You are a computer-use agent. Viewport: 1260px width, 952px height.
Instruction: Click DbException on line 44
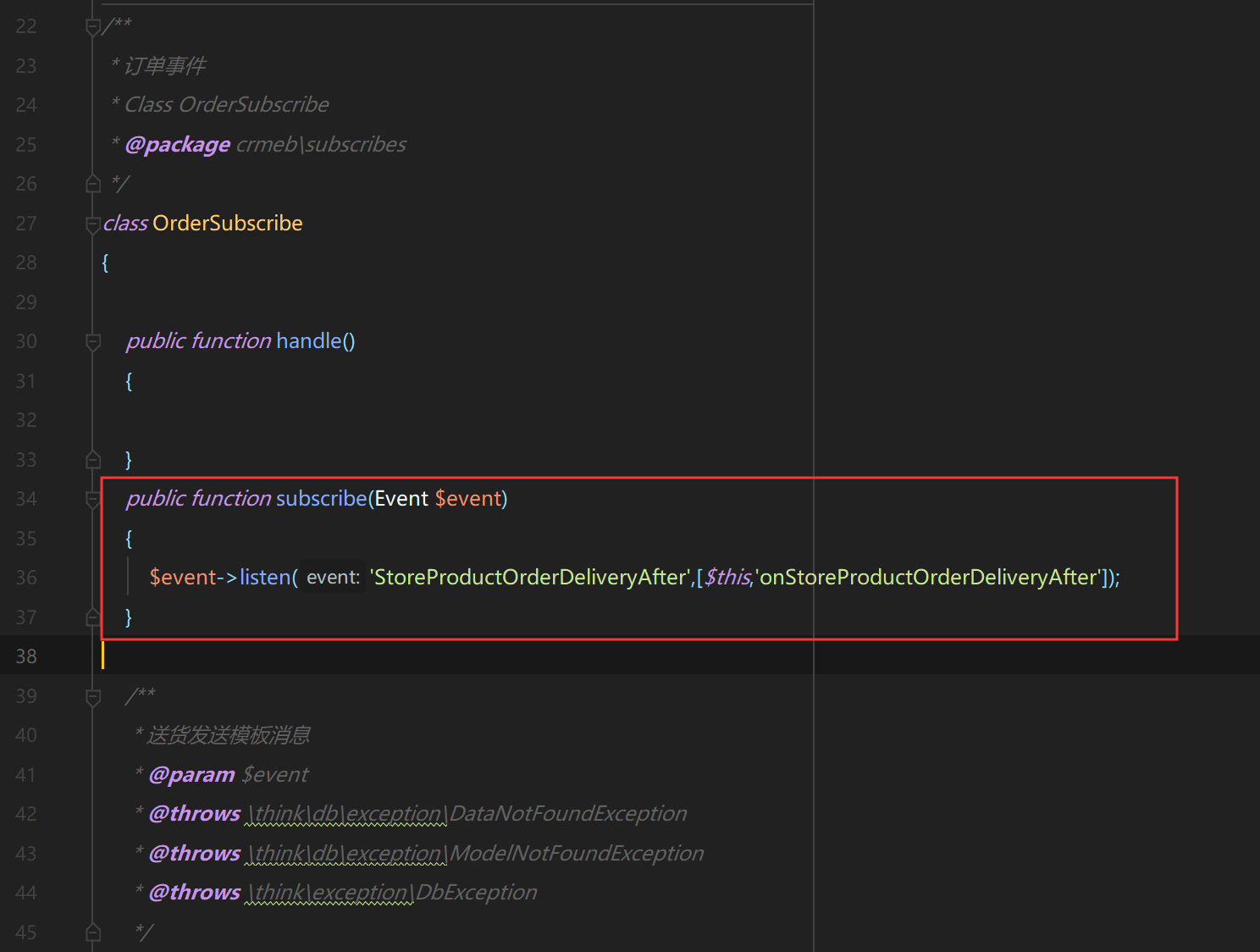477,892
